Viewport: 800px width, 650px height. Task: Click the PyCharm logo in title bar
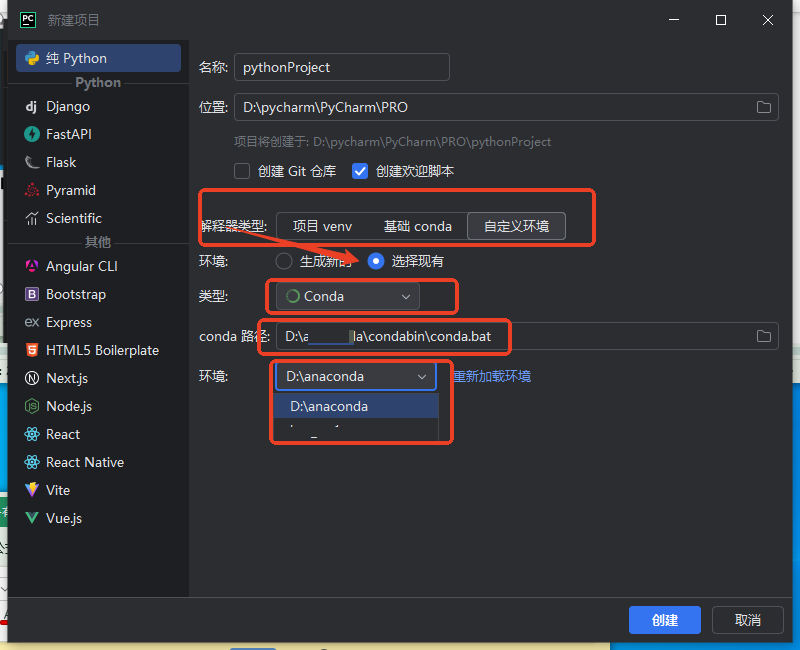click(28, 20)
